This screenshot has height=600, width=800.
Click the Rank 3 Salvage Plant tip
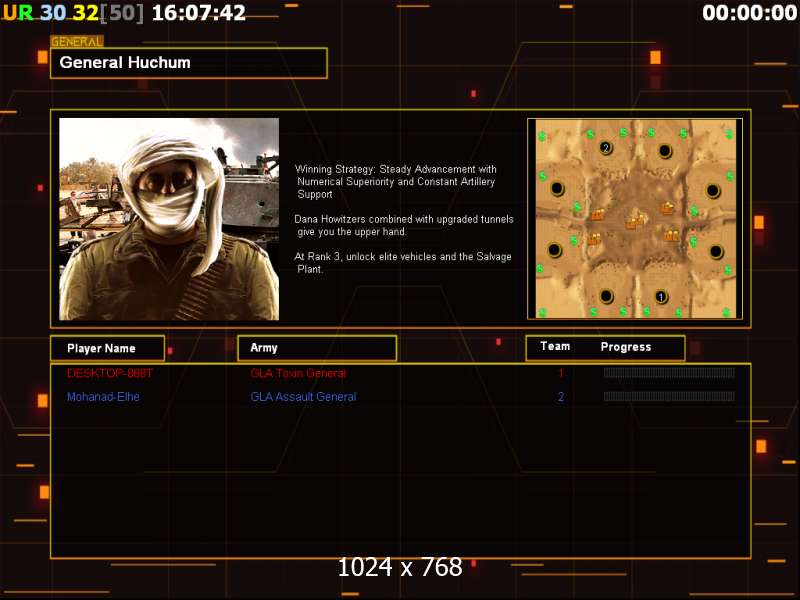tap(403, 263)
